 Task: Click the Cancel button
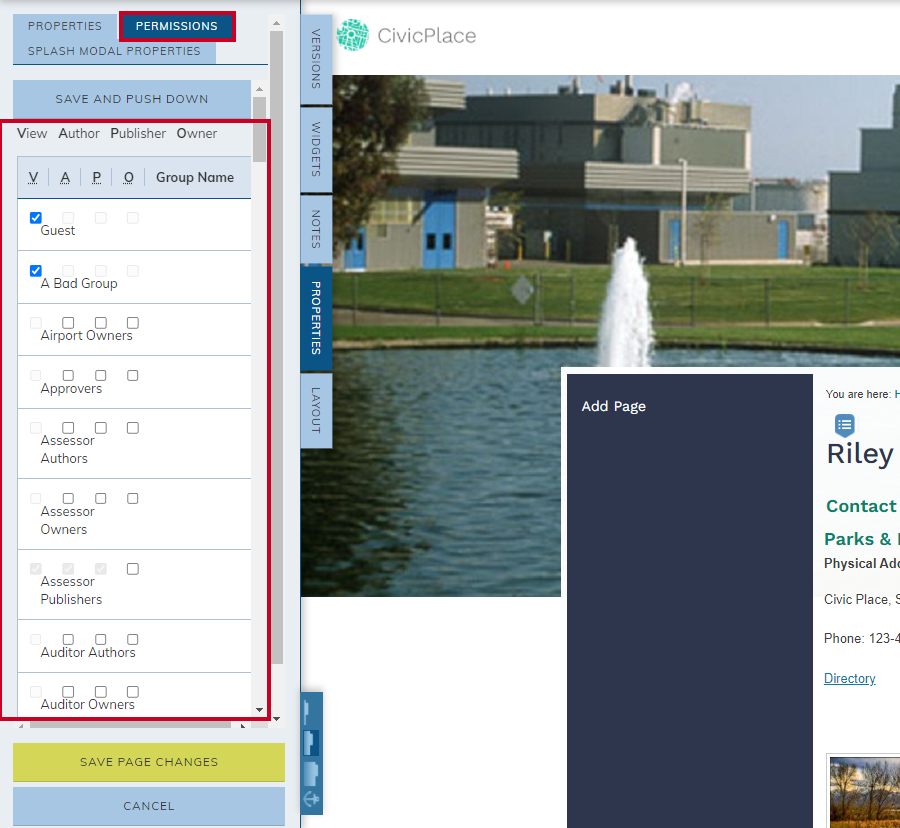click(149, 806)
